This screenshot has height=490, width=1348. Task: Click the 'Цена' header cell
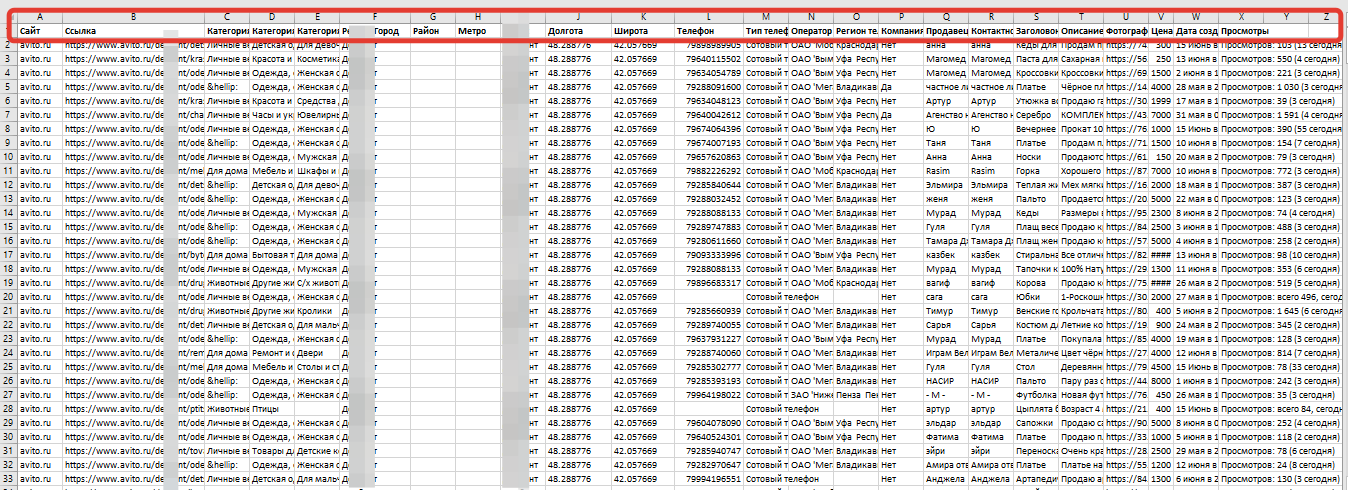coord(1160,31)
